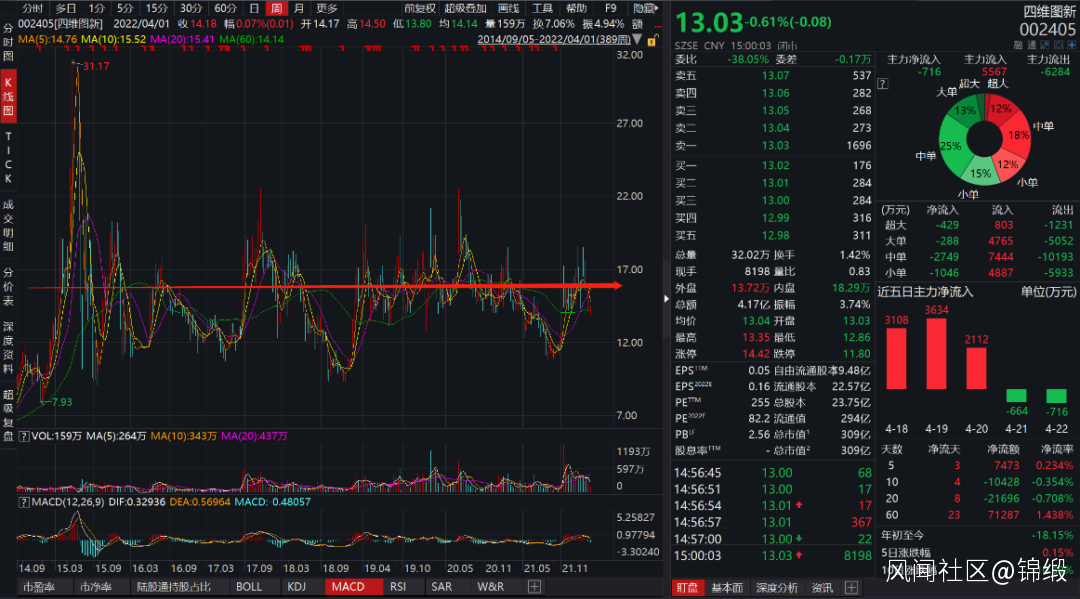The width and height of the screenshot is (1080, 599).
Task: Switch chart to 日 daily period
Action: (x=254, y=8)
